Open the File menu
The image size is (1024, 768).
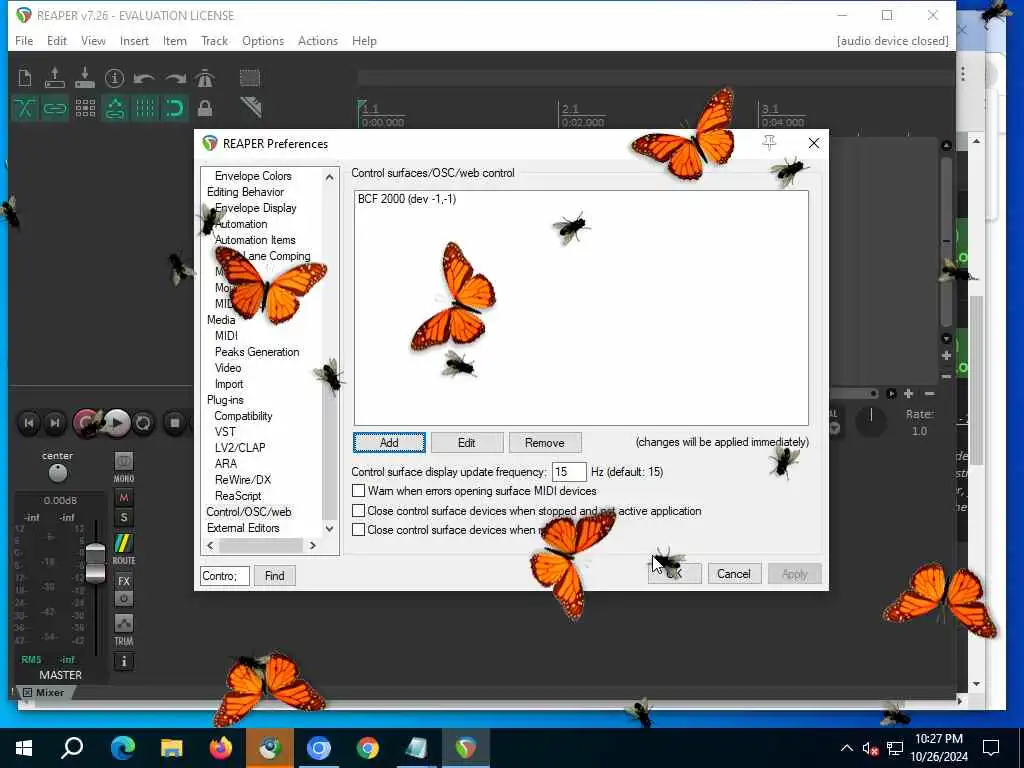click(24, 40)
